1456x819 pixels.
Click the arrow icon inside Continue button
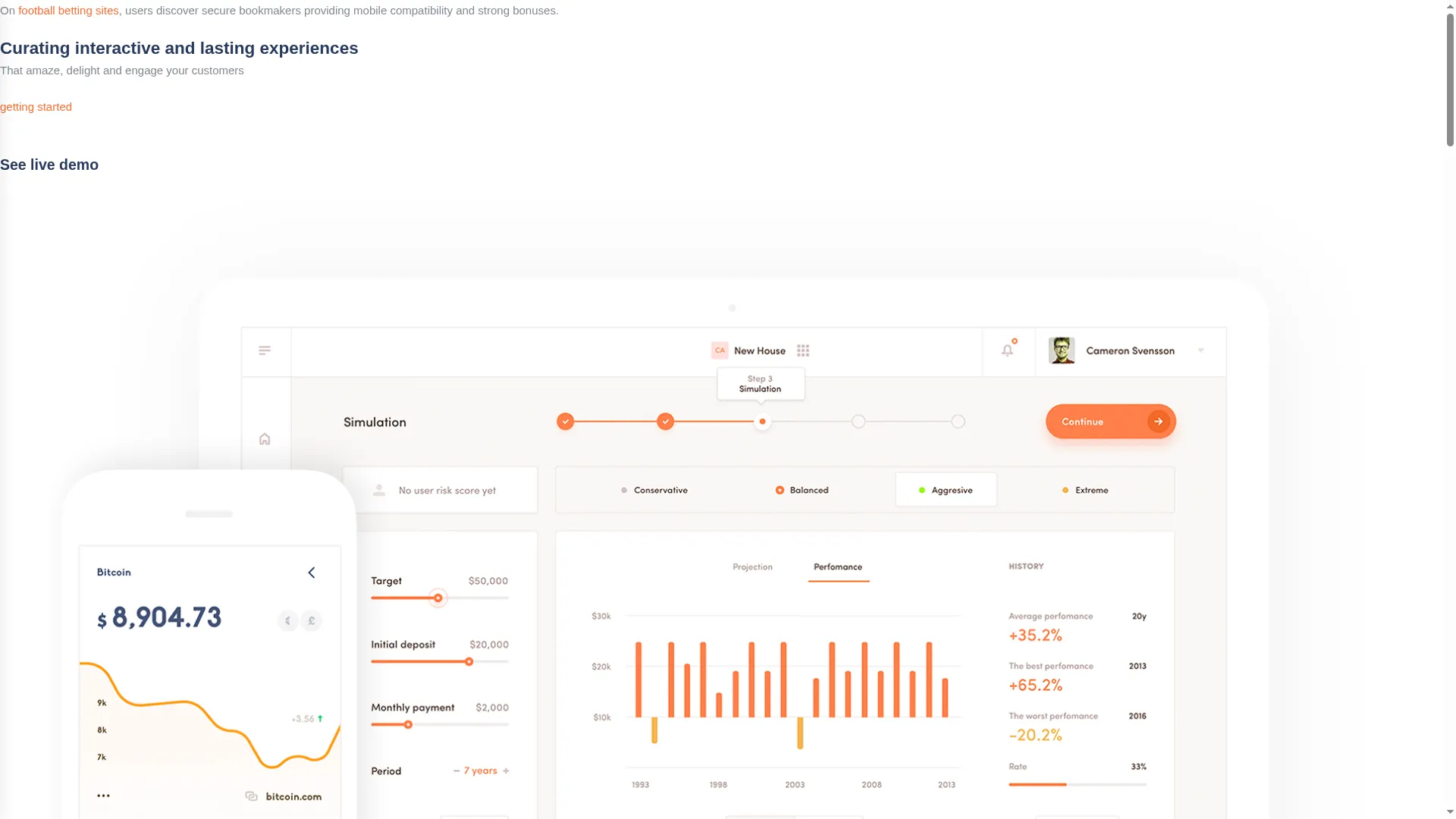(1158, 422)
